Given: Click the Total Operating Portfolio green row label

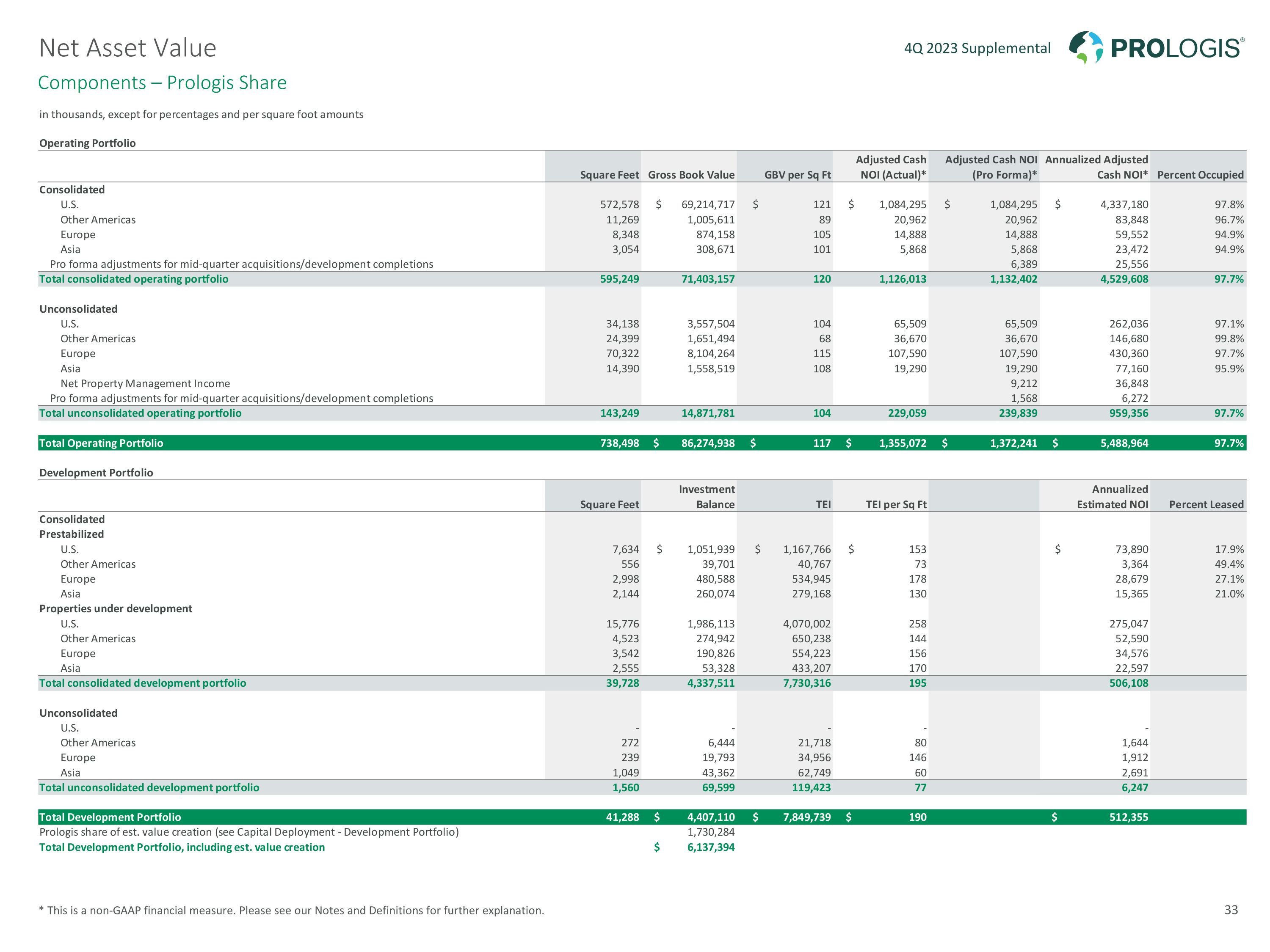Looking at the screenshot, I should click(x=101, y=443).
